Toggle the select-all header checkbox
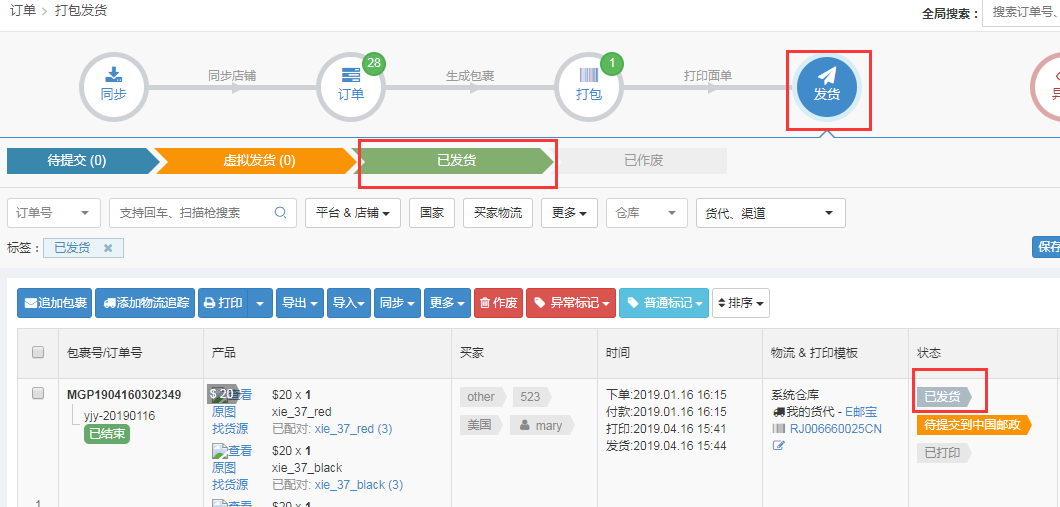The image size is (1060, 507). [x=38, y=352]
